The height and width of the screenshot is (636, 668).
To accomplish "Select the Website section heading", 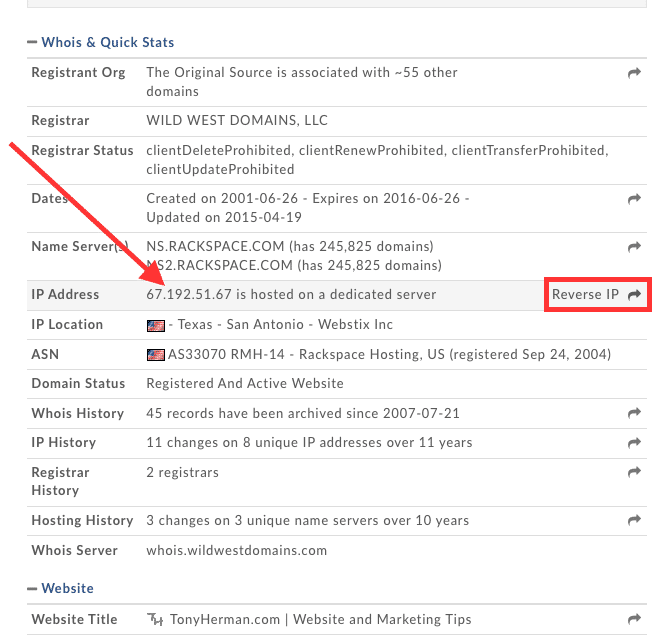I will pyautogui.click(x=67, y=588).
